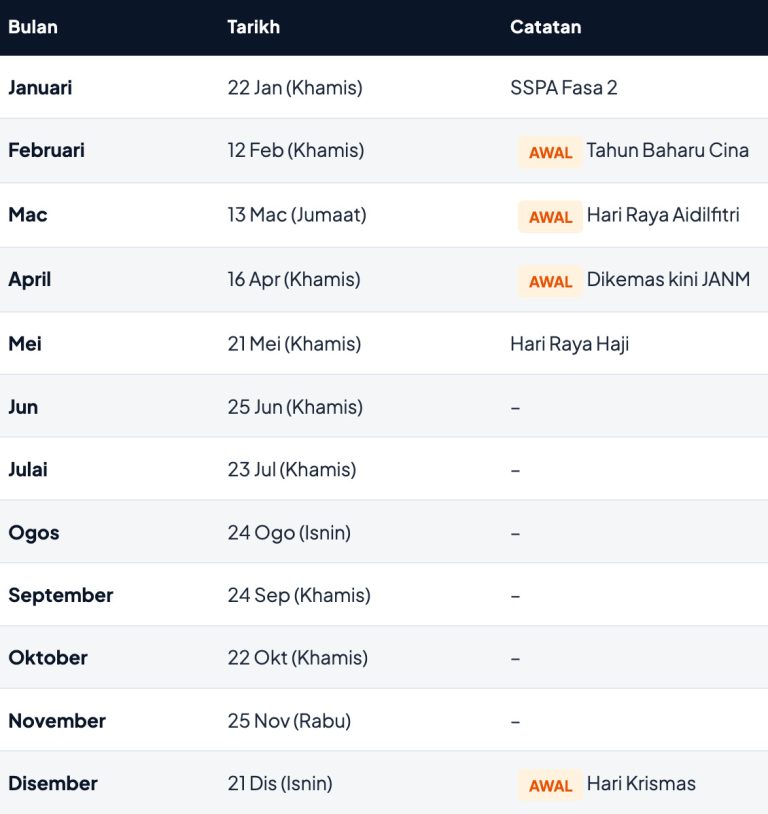Screen dimensions: 768x814
Task: Select the Februari month cell
Action: click(46, 150)
